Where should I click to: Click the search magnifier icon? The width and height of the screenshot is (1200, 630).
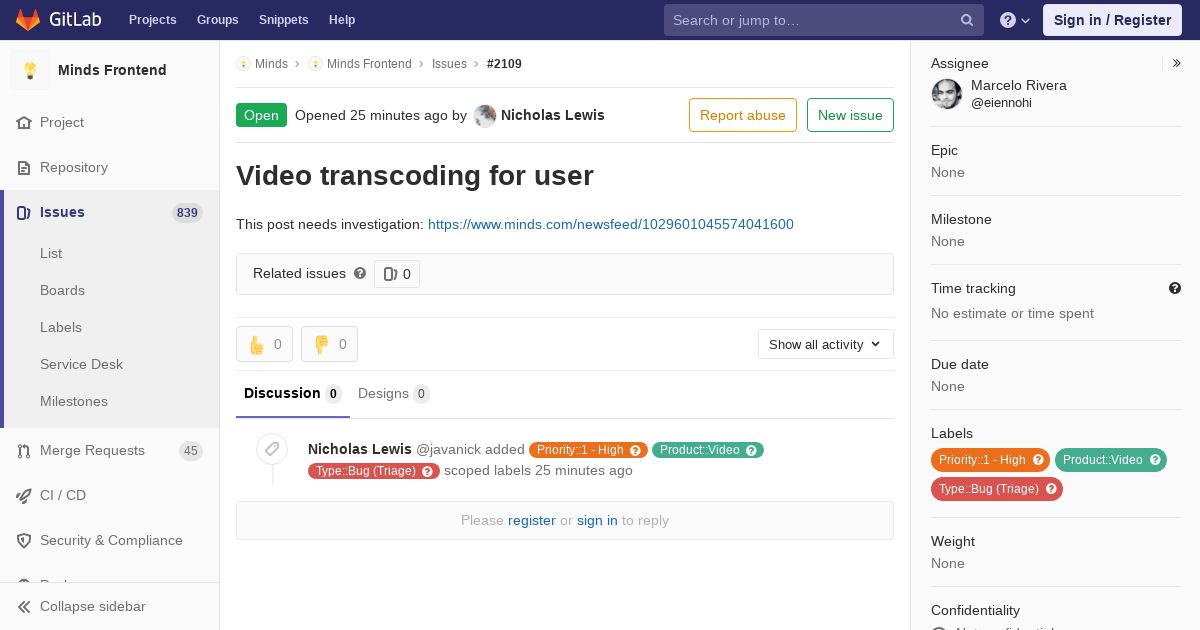pyautogui.click(x=967, y=20)
